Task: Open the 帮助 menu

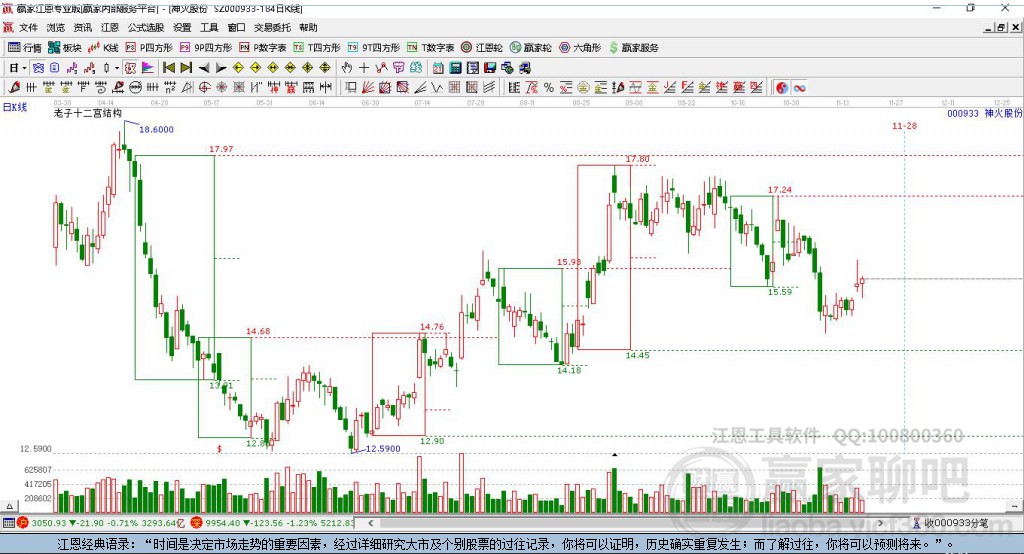Action: [x=308, y=27]
